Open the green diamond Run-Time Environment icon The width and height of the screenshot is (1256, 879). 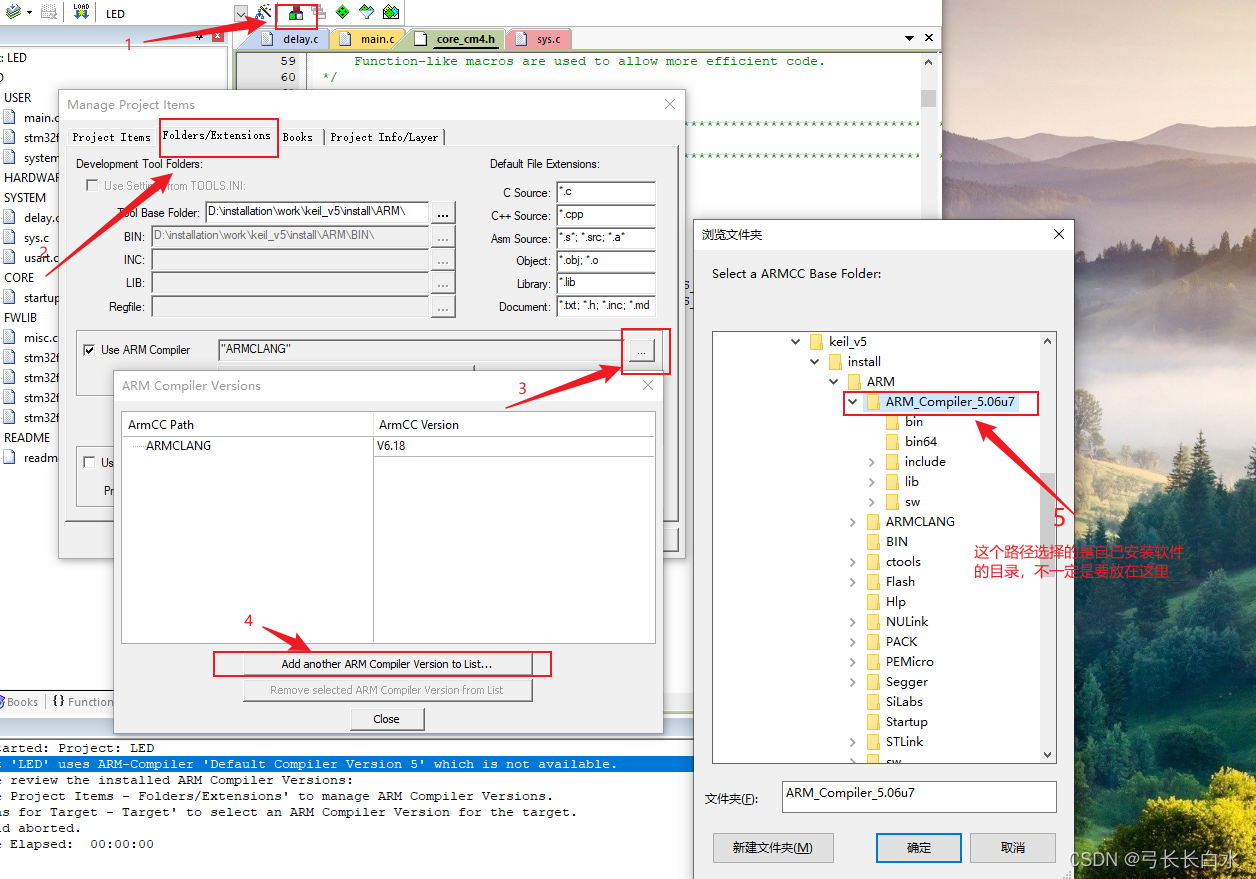[x=342, y=13]
